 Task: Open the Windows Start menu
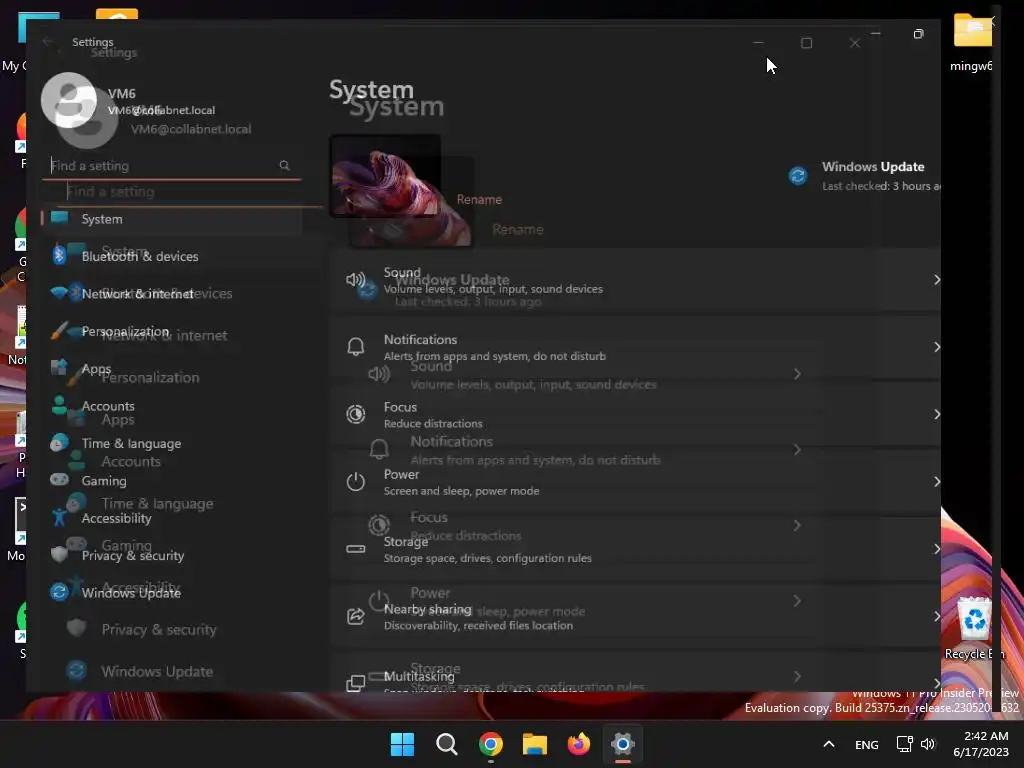[402, 744]
